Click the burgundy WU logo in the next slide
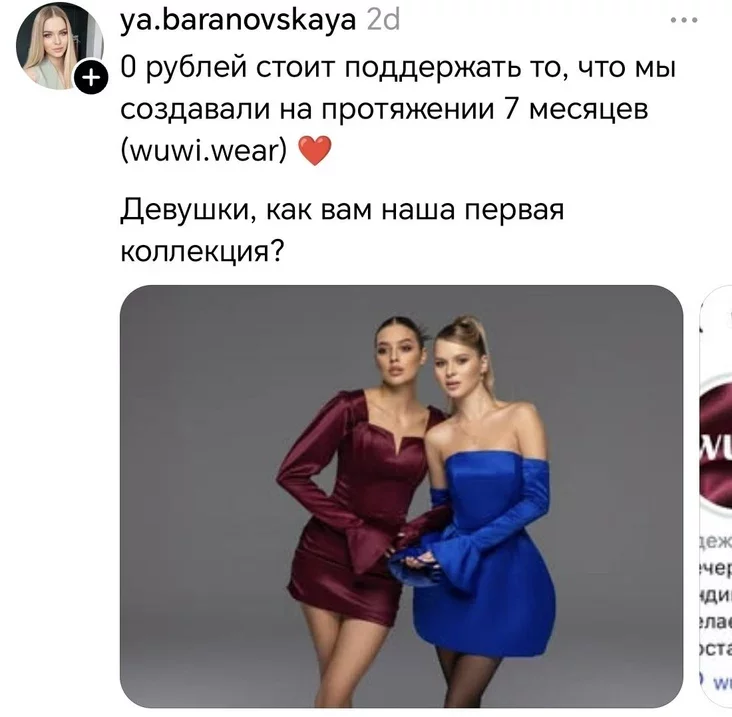 pyautogui.click(x=717, y=443)
